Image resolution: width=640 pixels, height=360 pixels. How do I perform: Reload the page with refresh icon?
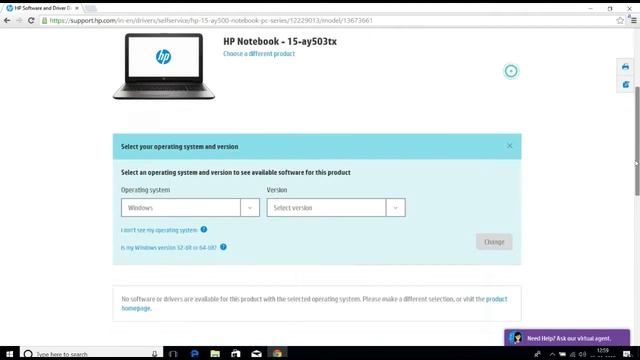coord(31,20)
